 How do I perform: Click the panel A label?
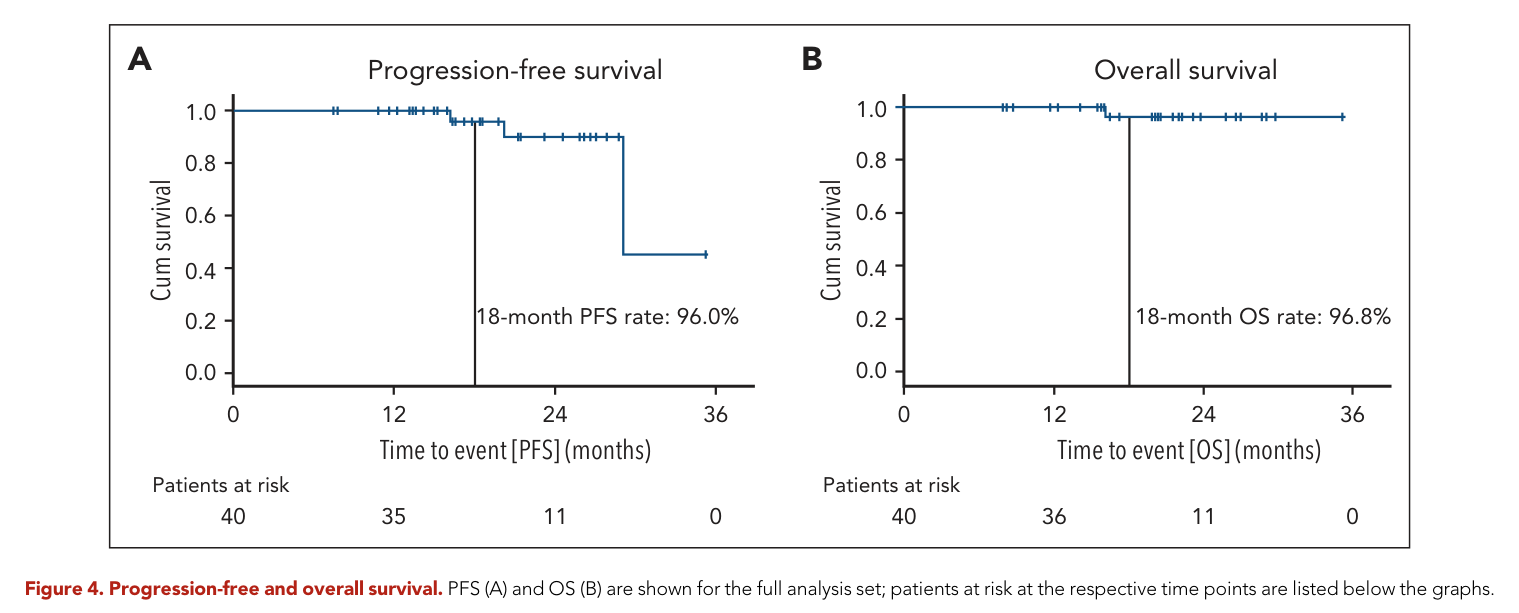click(140, 60)
